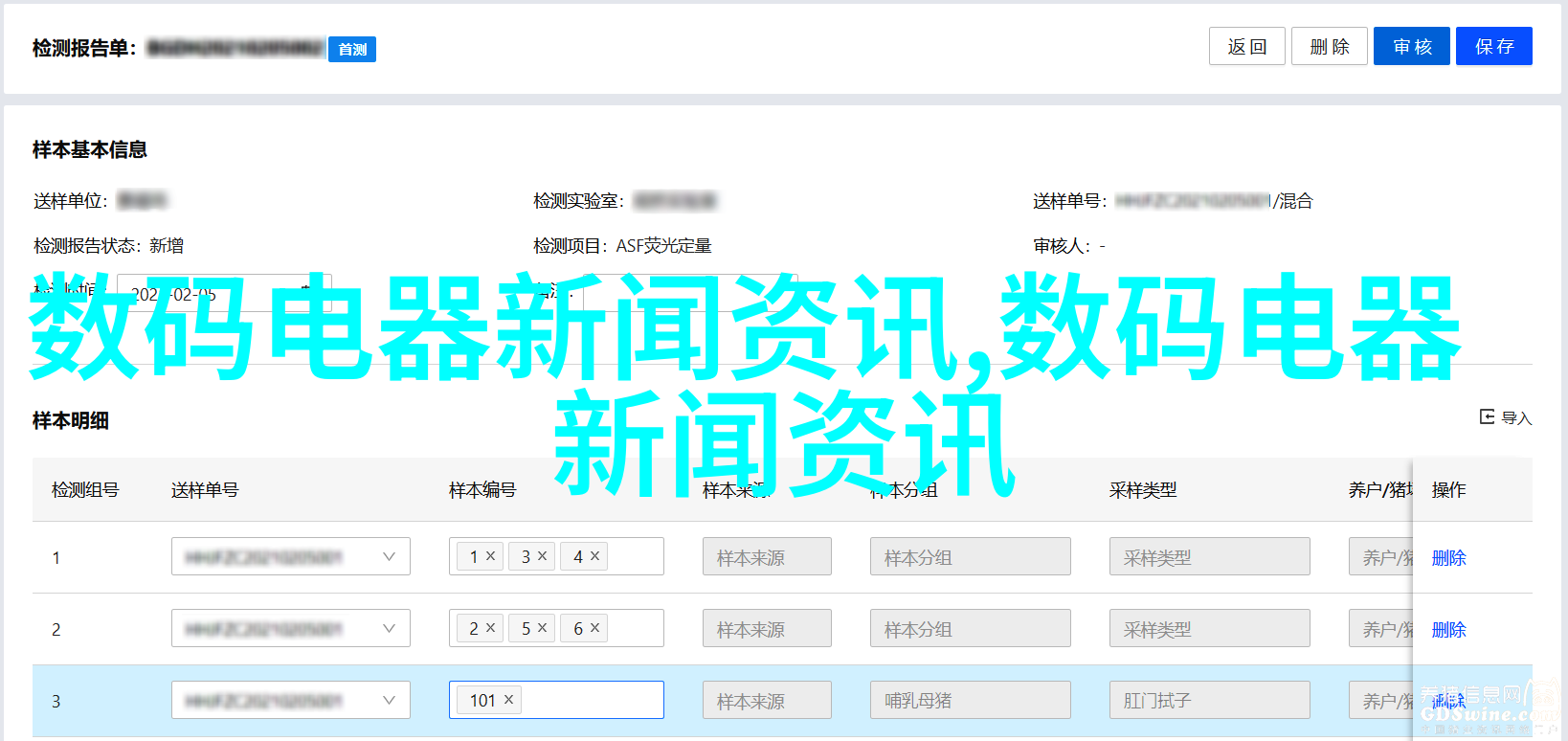Click the 样本基本信息 section title

coord(90,149)
